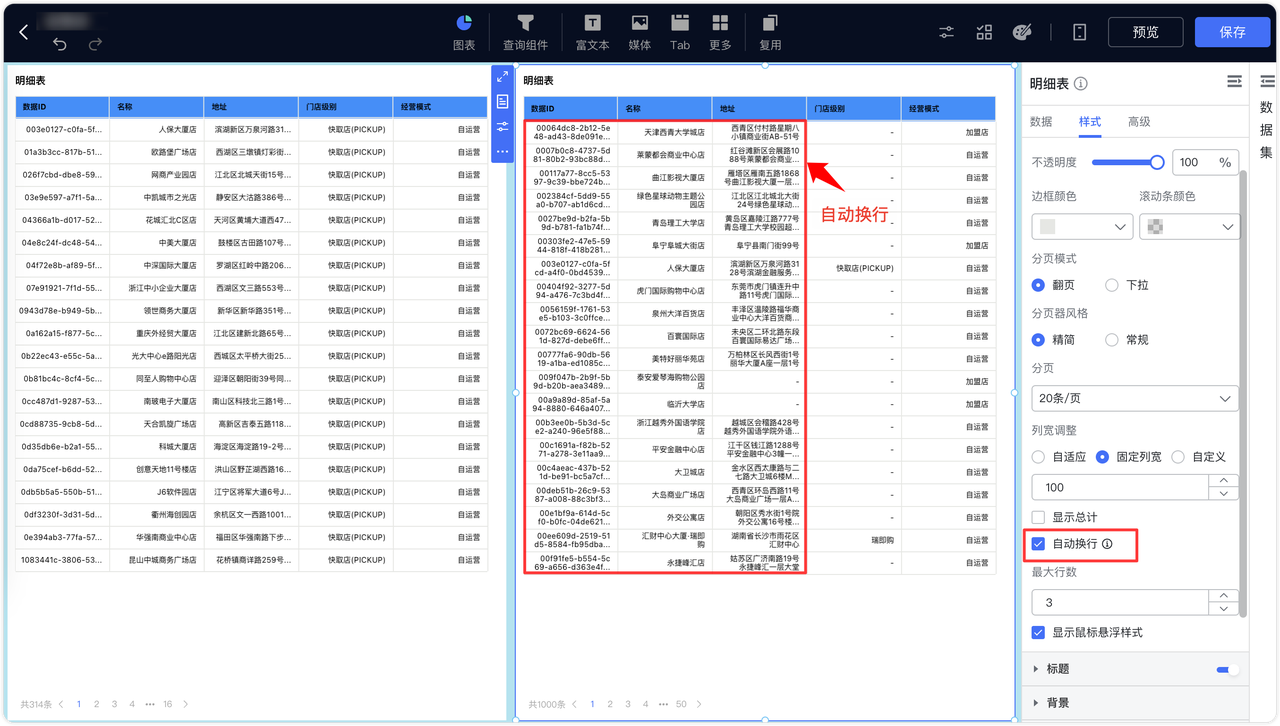1280x726 pixels.
Task: Open the 20条/页 page size dropdown
Action: click(x=1135, y=398)
